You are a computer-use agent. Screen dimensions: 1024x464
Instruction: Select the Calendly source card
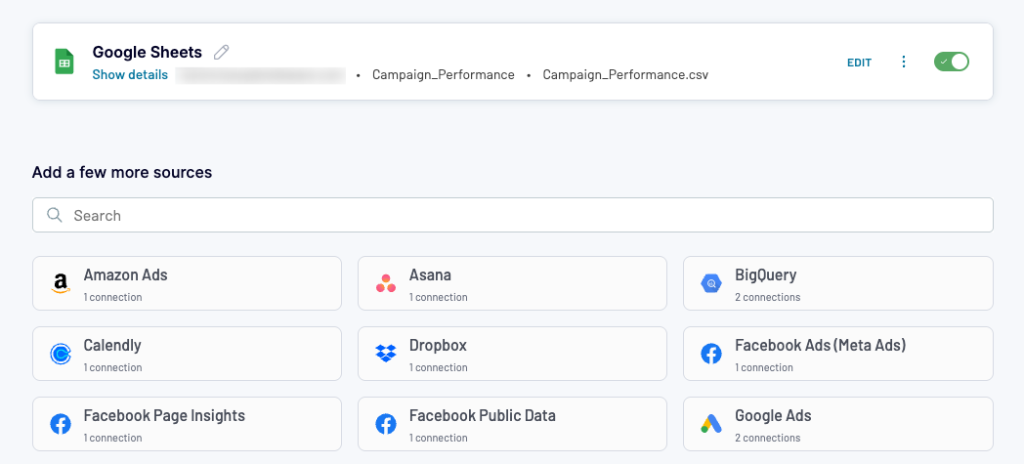point(187,354)
